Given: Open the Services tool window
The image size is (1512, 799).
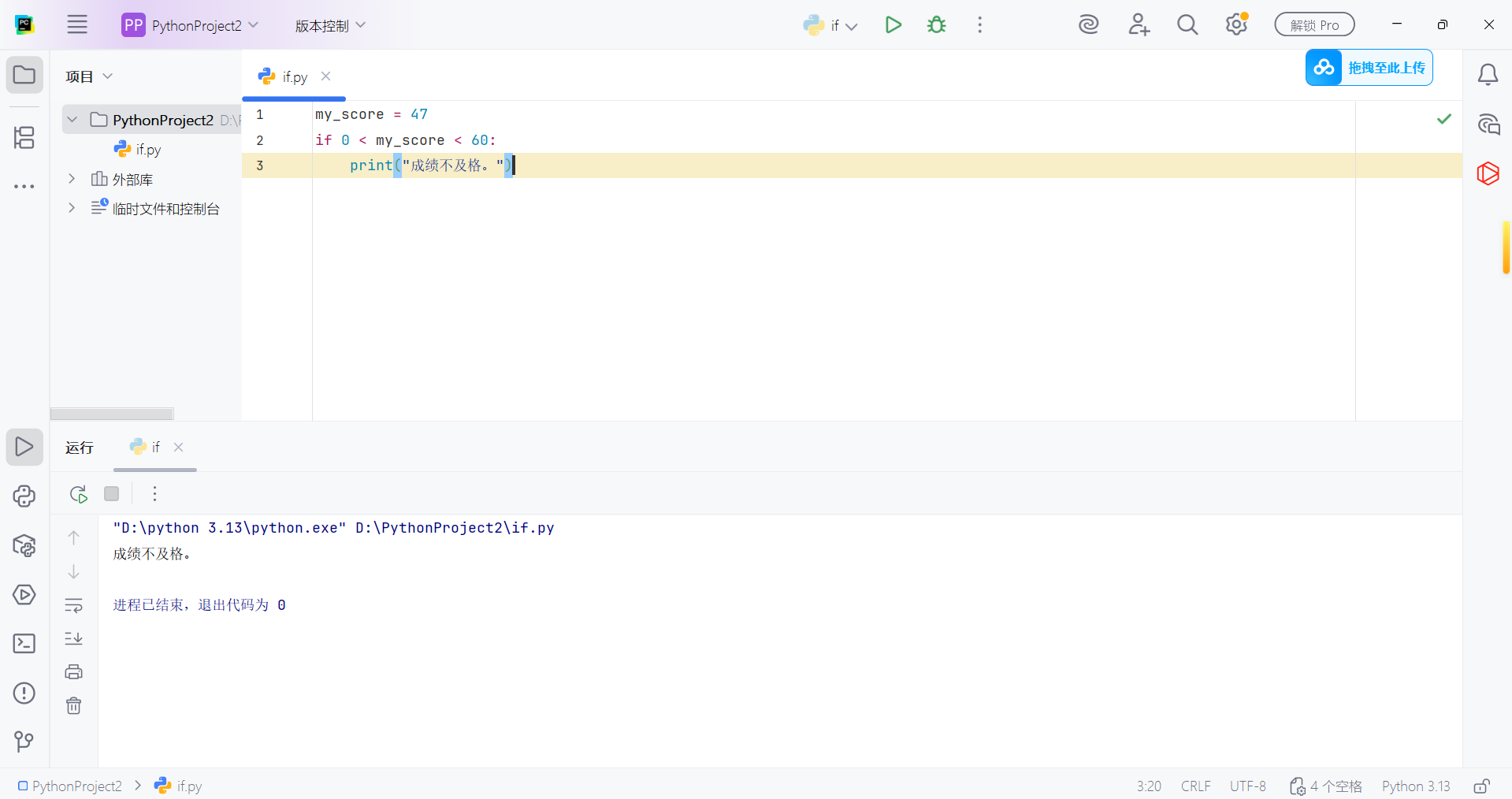Looking at the screenshot, I should click(x=24, y=594).
